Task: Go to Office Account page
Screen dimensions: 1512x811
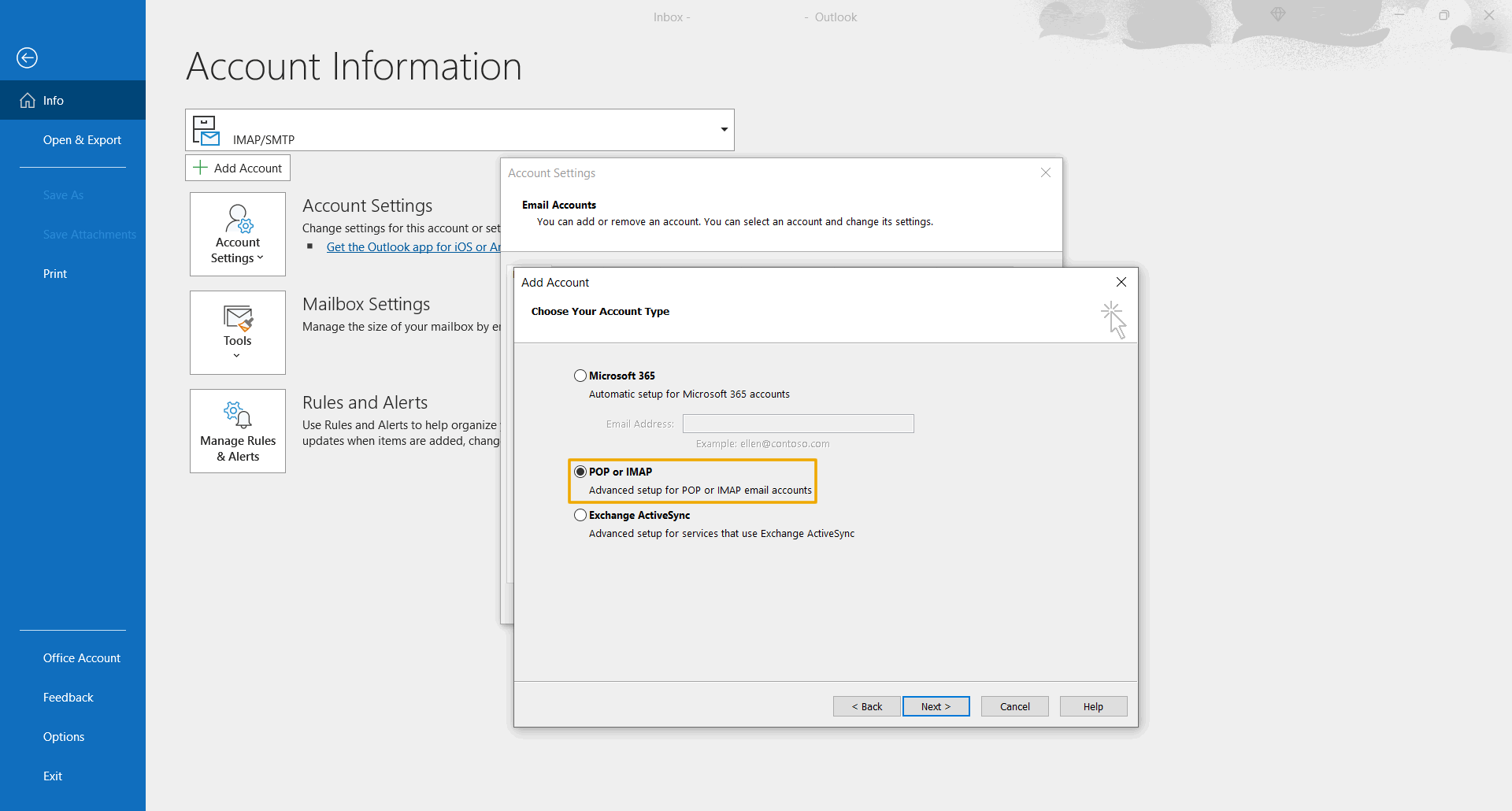Action: pos(82,658)
